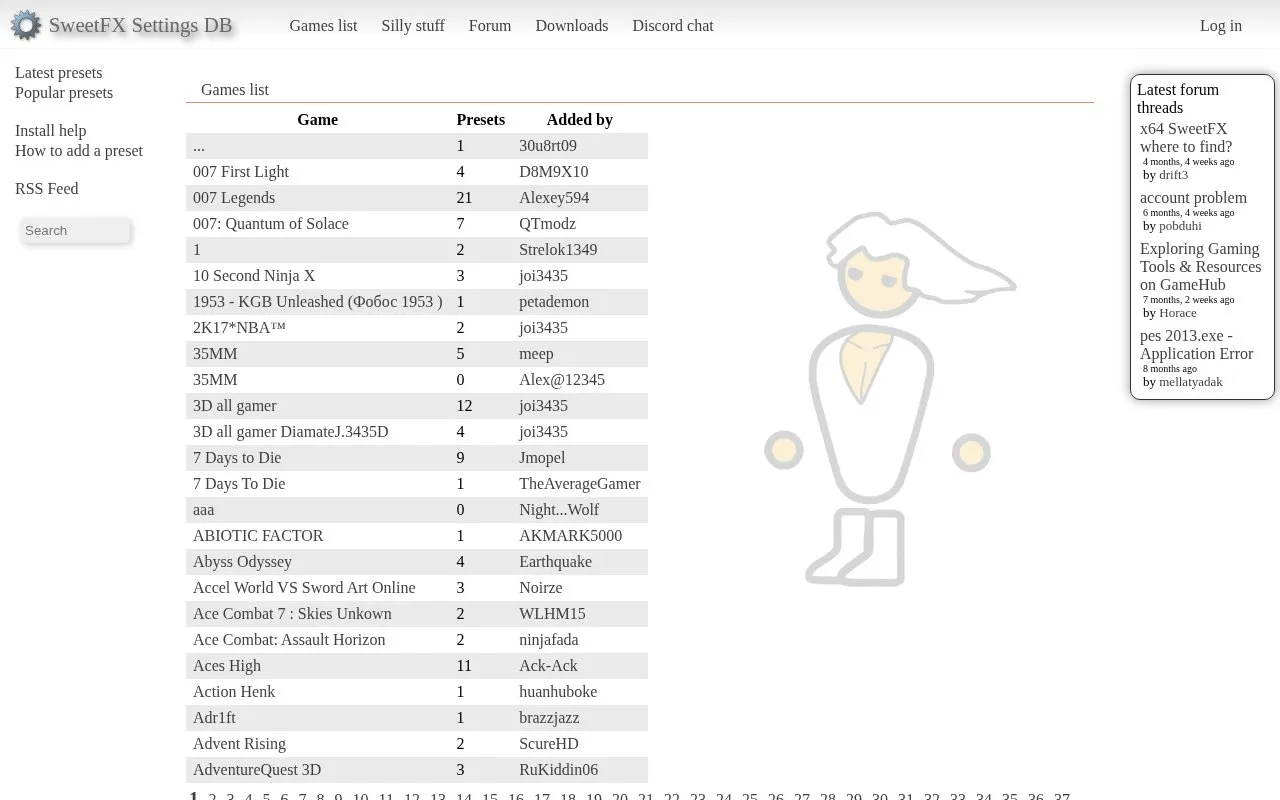Open the 007 Legends game entry
Image resolution: width=1280 pixels, height=800 pixels.
coord(234,198)
